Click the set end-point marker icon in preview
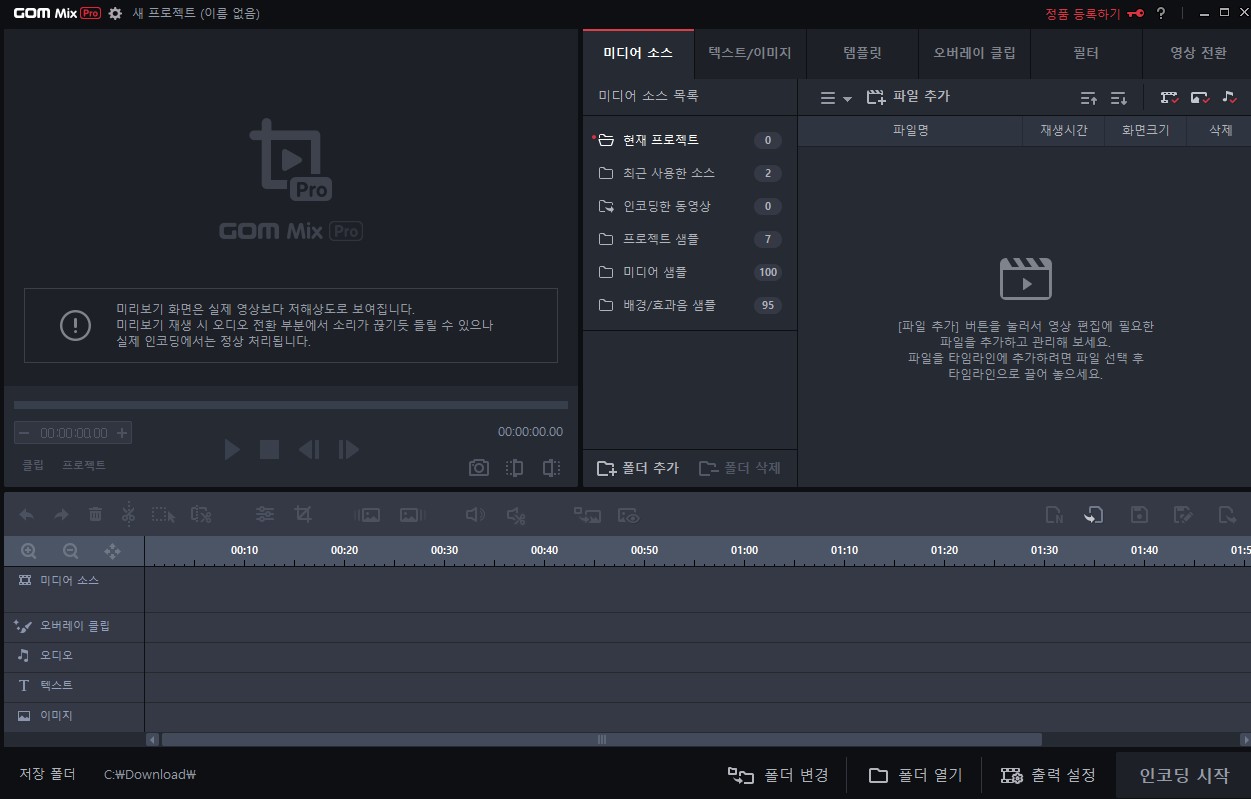1251x799 pixels. click(x=551, y=468)
